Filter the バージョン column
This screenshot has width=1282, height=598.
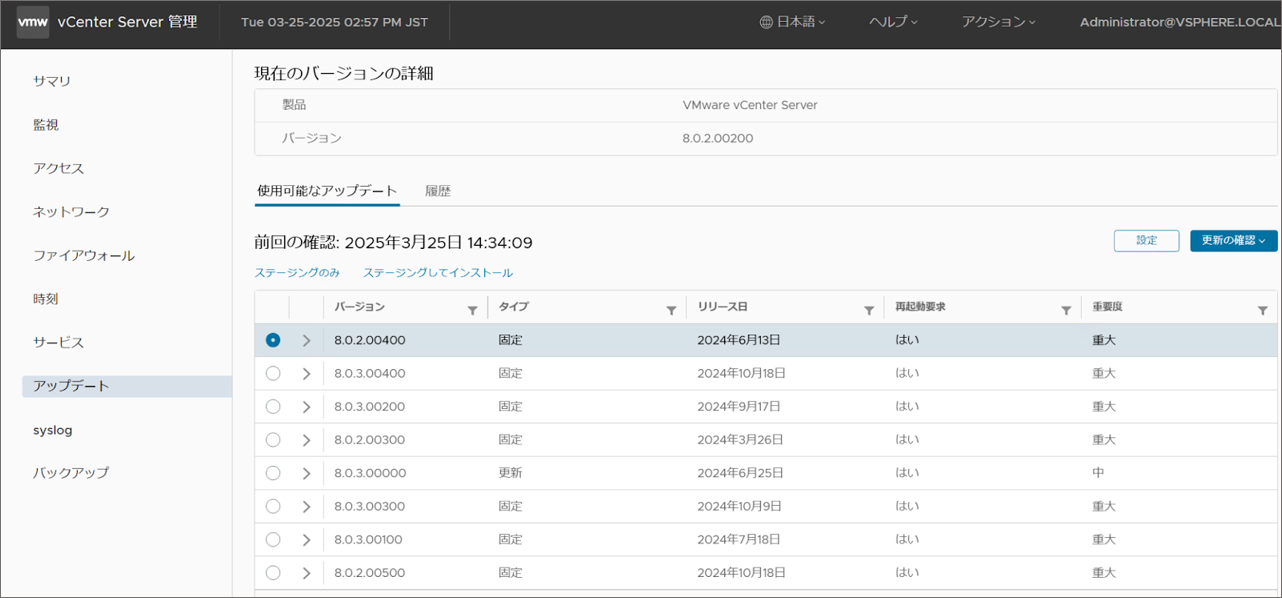[x=472, y=311]
